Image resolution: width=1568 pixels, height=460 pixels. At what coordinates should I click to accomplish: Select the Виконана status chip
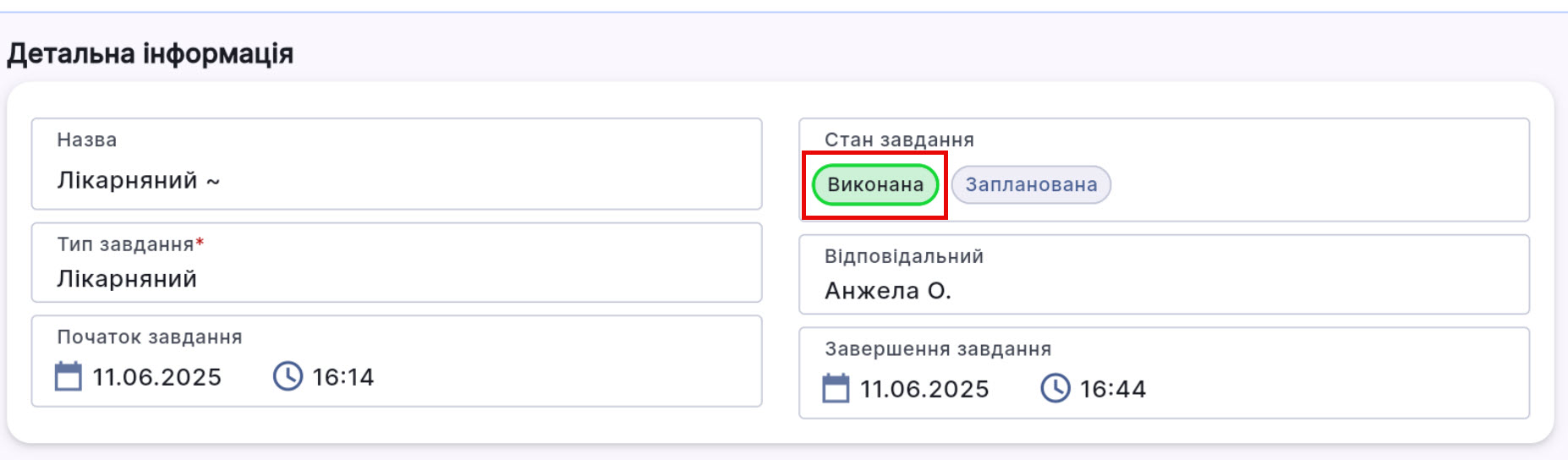[875, 185]
